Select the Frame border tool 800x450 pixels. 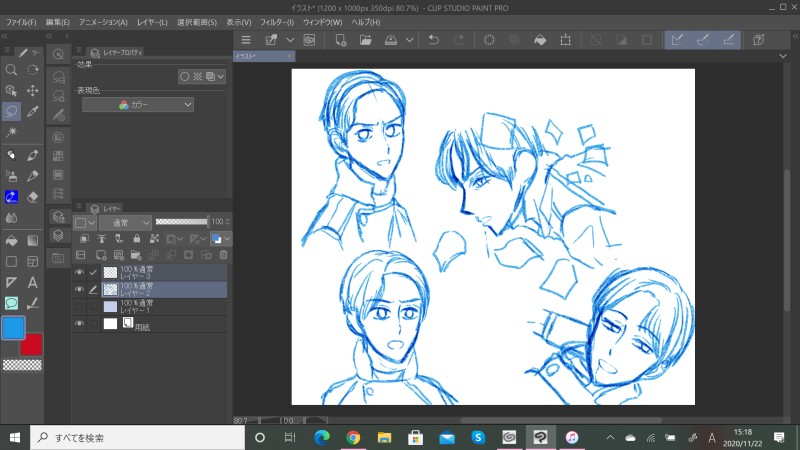click(33, 262)
